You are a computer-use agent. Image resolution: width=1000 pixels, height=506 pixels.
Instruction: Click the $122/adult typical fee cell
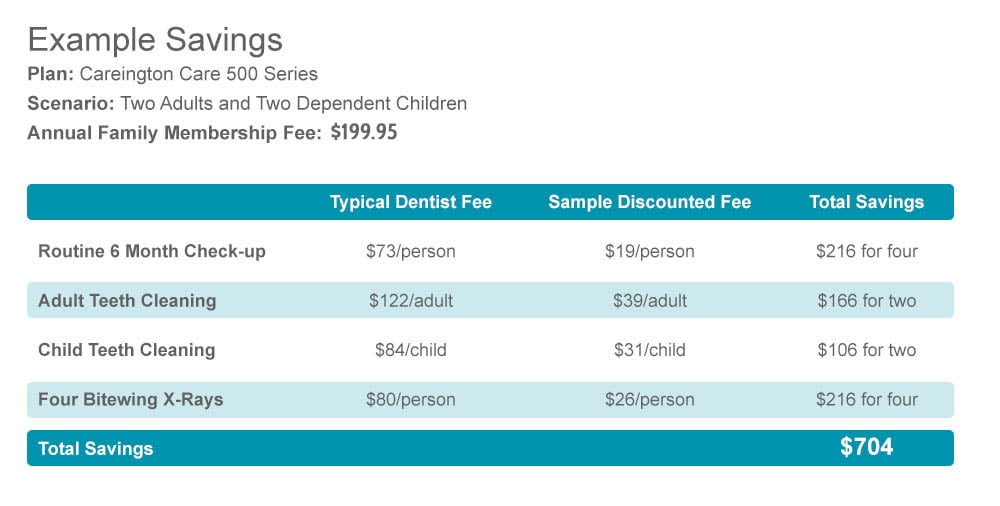click(x=410, y=300)
